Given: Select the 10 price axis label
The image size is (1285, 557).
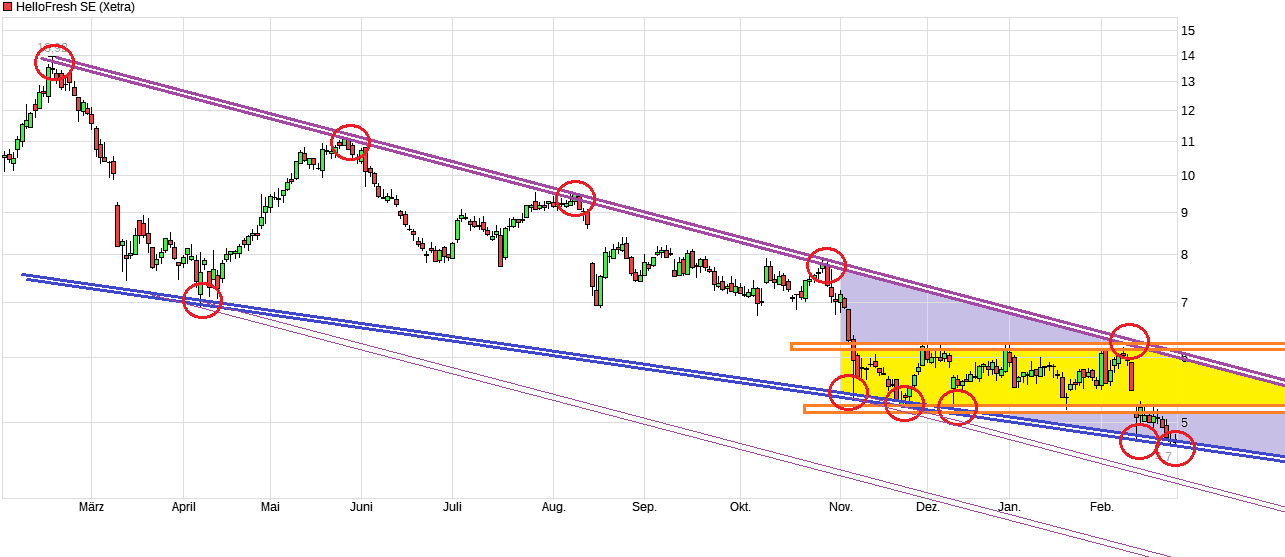Looking at the screenshot, I should click(x=1188, y=176).
